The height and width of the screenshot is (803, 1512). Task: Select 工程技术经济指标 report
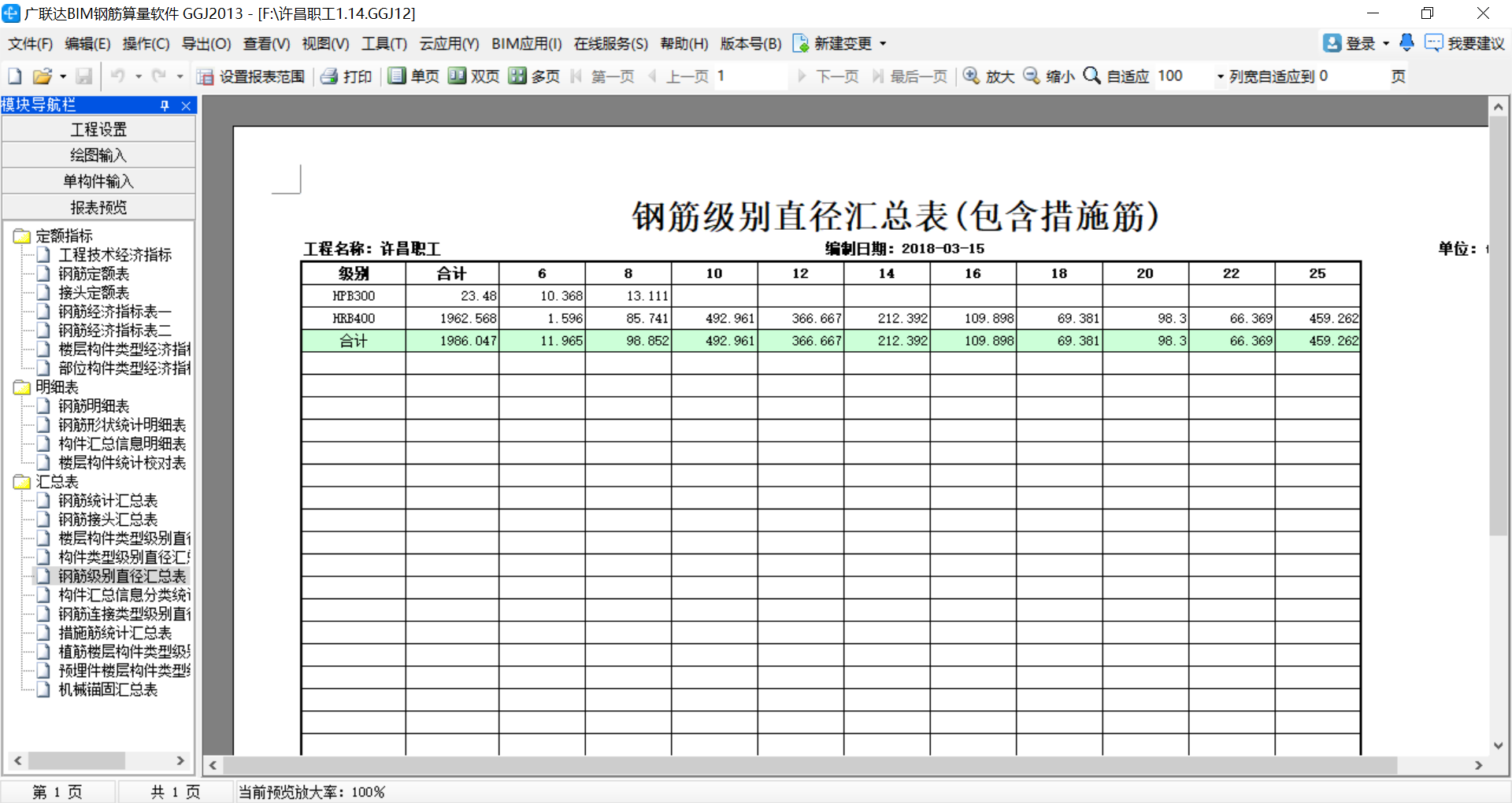pyautogui.click(x=115, y=255)
